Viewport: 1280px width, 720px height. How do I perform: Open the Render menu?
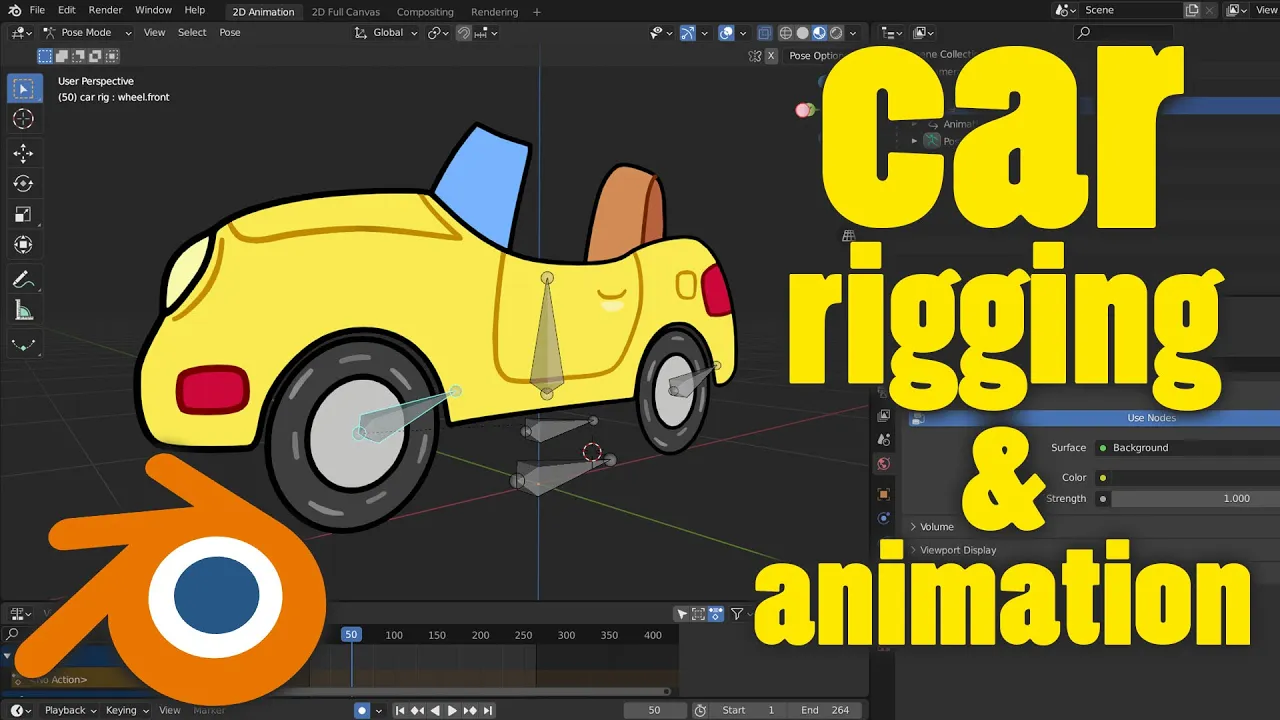click(x=105, y=10)
